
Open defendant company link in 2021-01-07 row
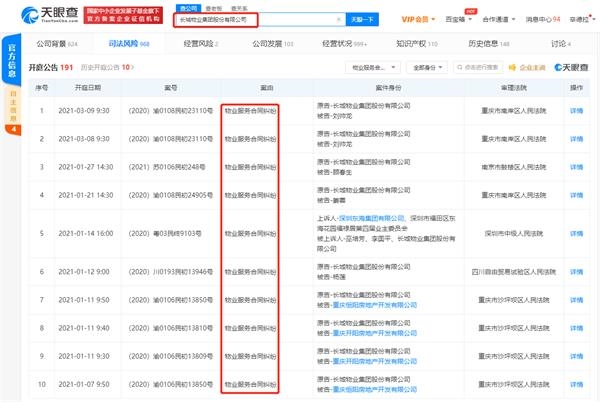tap(375, 389)
